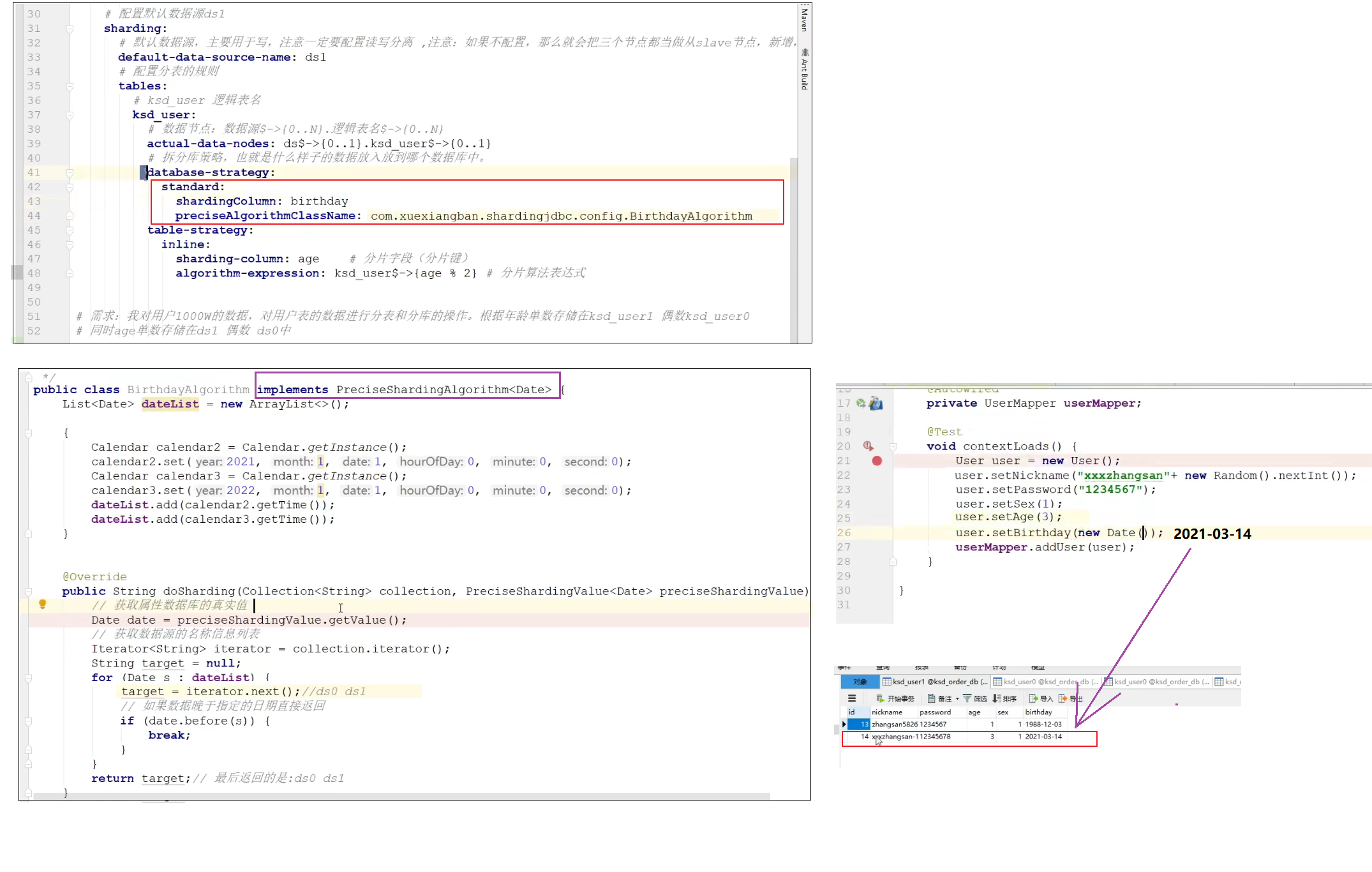Image resolution: width=1372 pixels, height=872 pixels.
Task: Click the user.setNickname line
Action: 1156,476
